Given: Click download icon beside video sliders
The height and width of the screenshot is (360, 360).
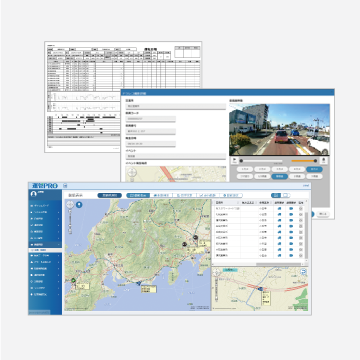Looking at the screenshot, I should [324, 161].
